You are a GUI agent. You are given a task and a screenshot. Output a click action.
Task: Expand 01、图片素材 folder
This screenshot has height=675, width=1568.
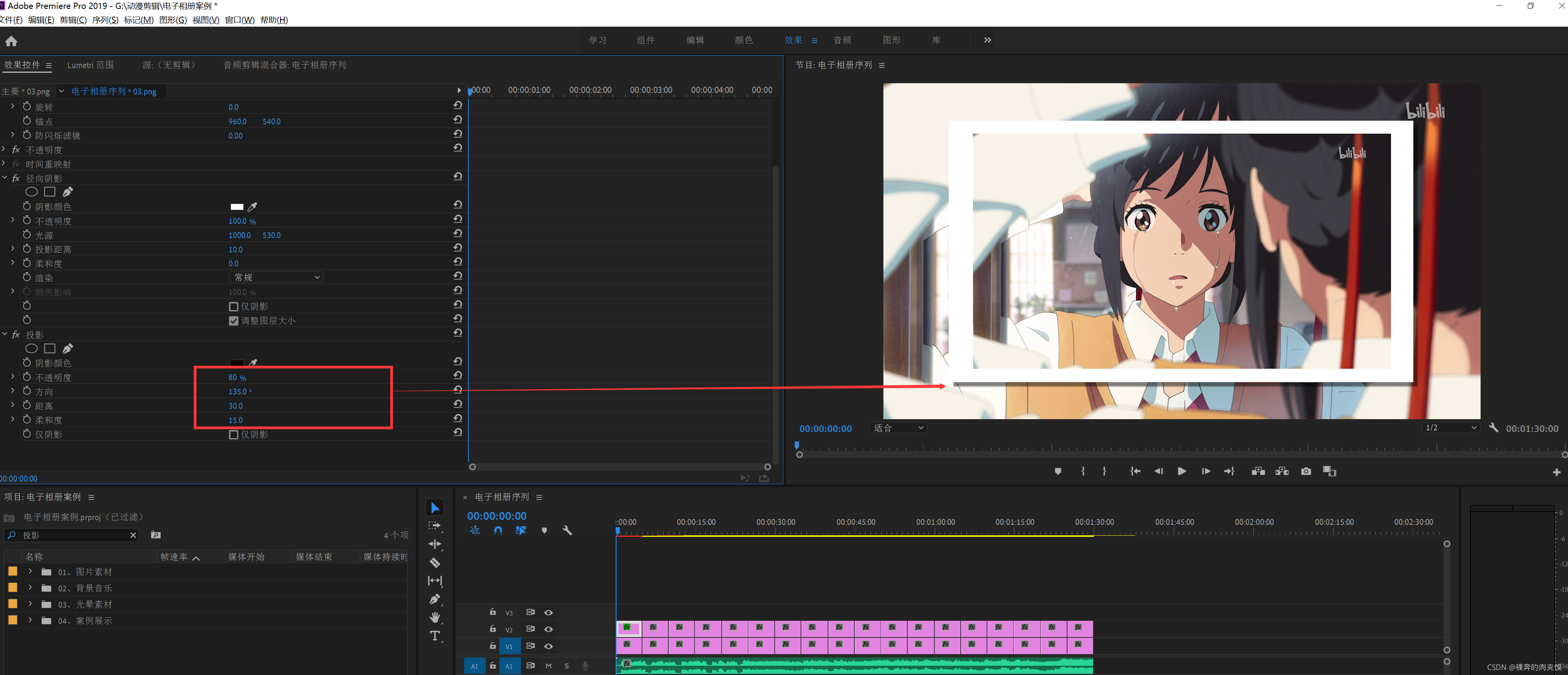(x=30, y=571)
